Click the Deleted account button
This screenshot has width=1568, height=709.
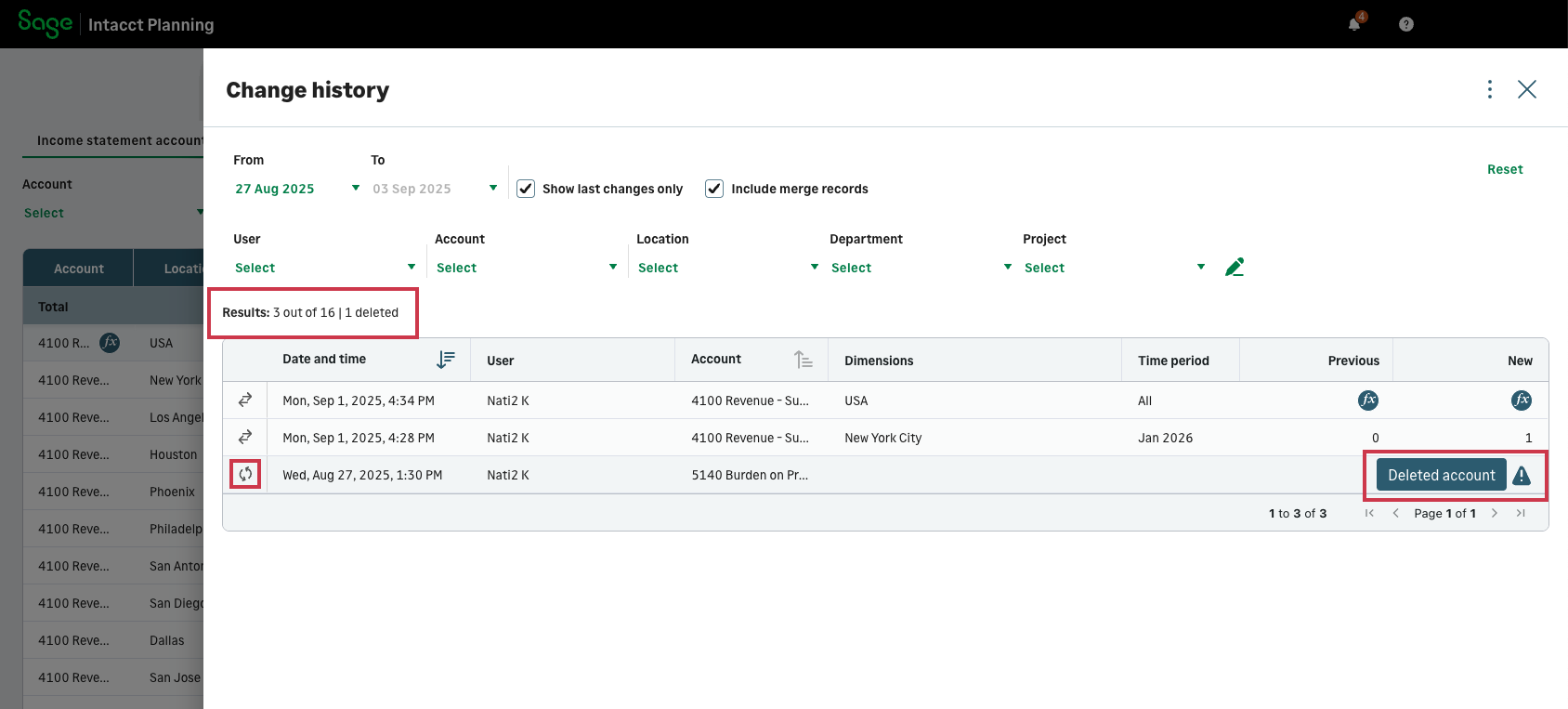[x=1441, y=475]
